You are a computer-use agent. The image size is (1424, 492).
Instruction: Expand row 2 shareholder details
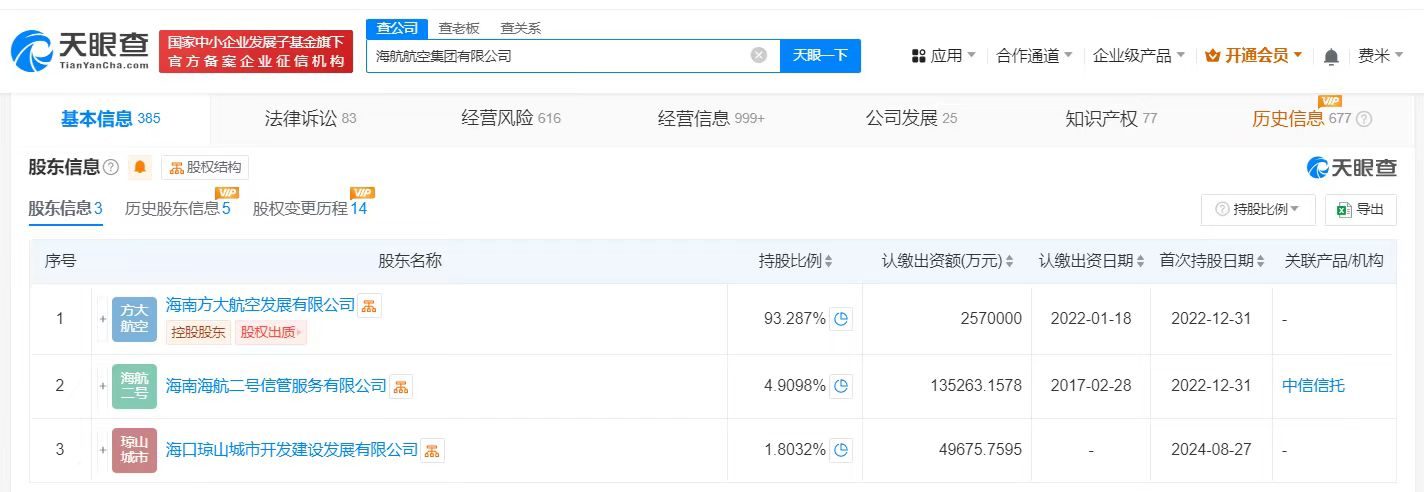tap(102, 386)
